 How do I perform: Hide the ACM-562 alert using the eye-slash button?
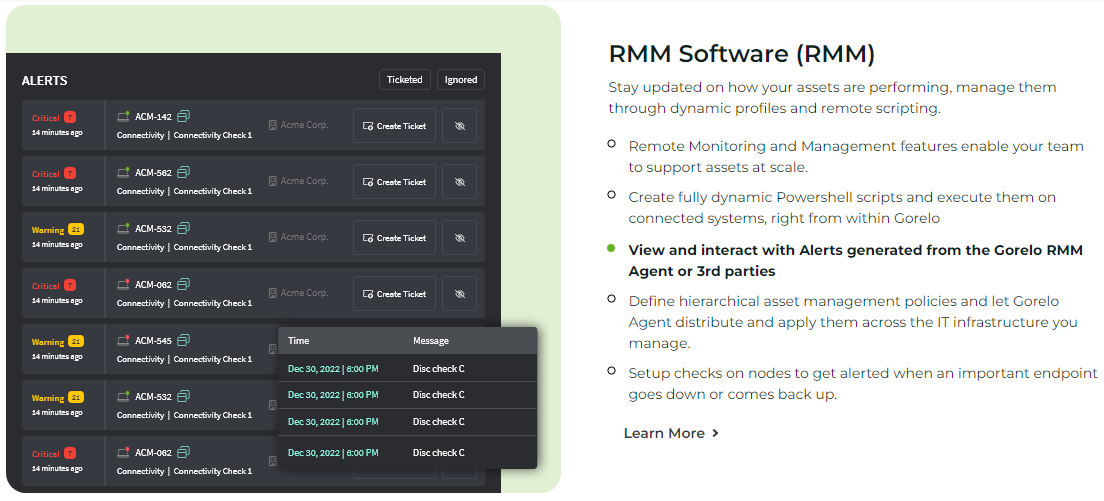tap(460, 182)
